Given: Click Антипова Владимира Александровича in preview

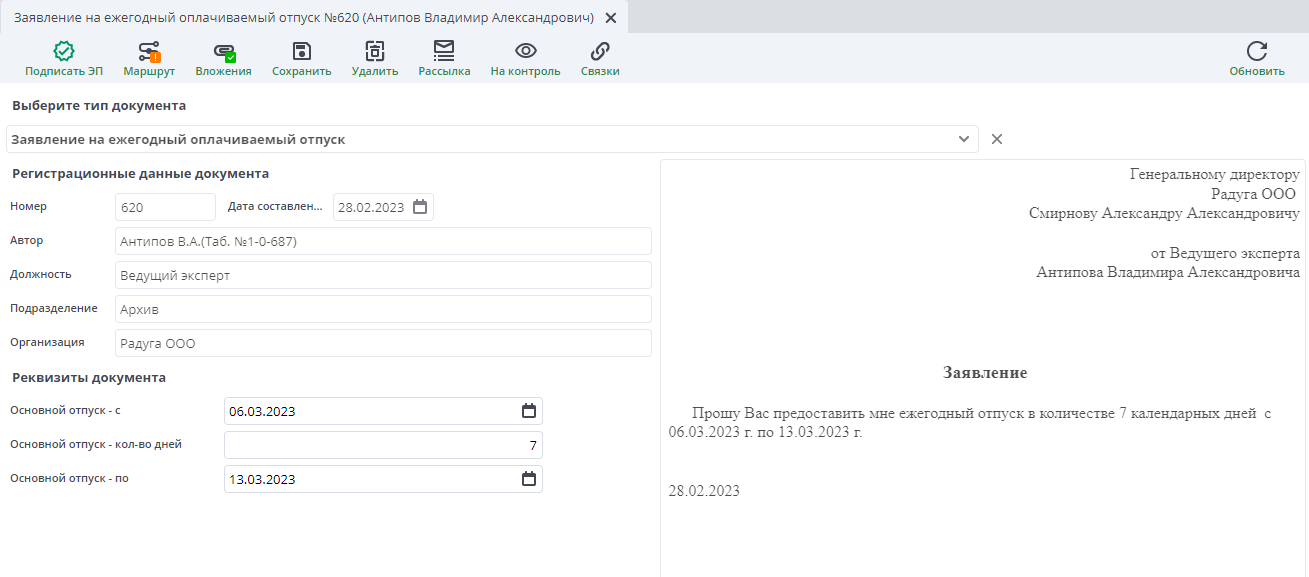Looking at the screenshot, I should [1168, 272].
